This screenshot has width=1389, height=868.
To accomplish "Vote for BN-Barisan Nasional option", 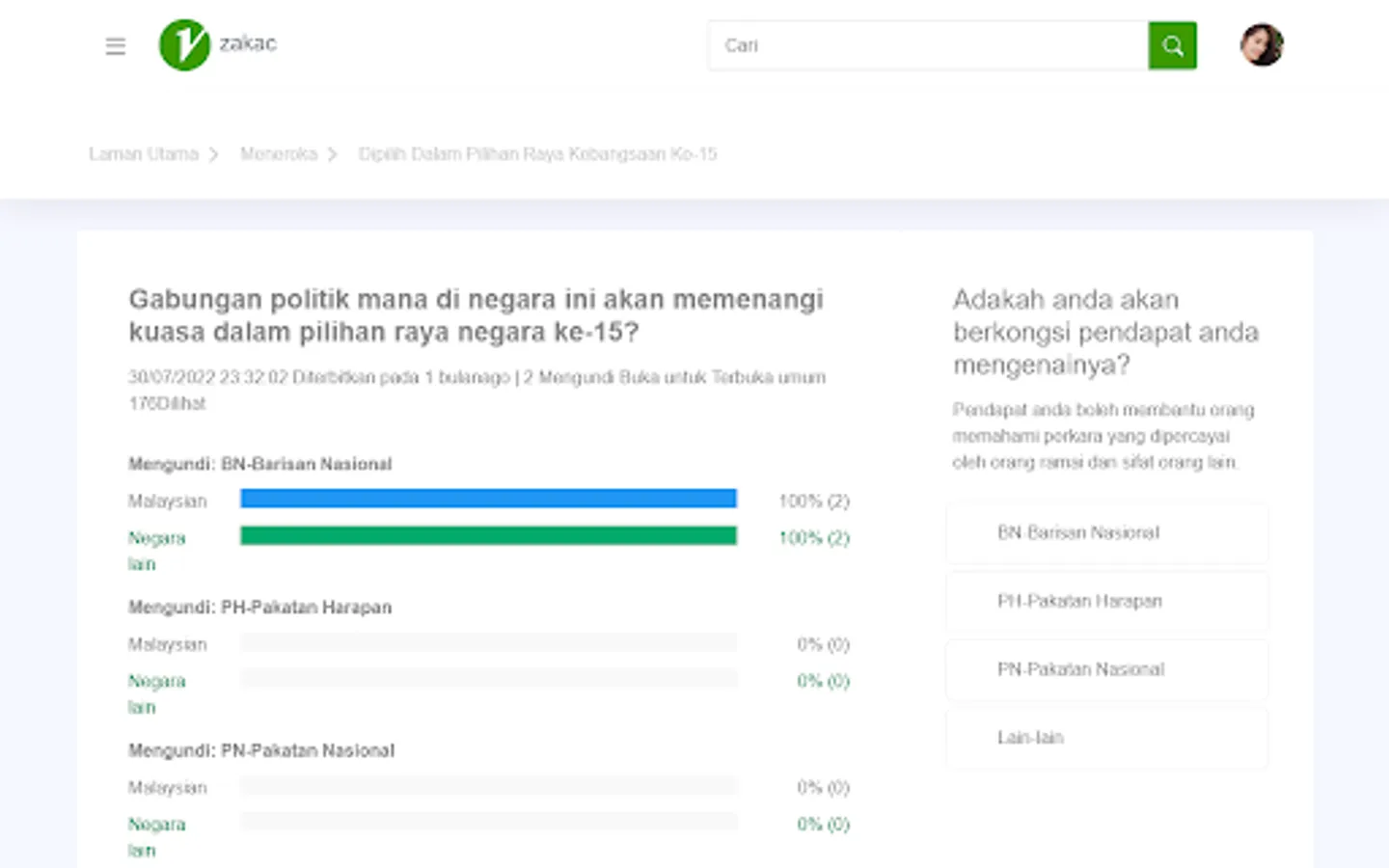I will pos(1107,532).
